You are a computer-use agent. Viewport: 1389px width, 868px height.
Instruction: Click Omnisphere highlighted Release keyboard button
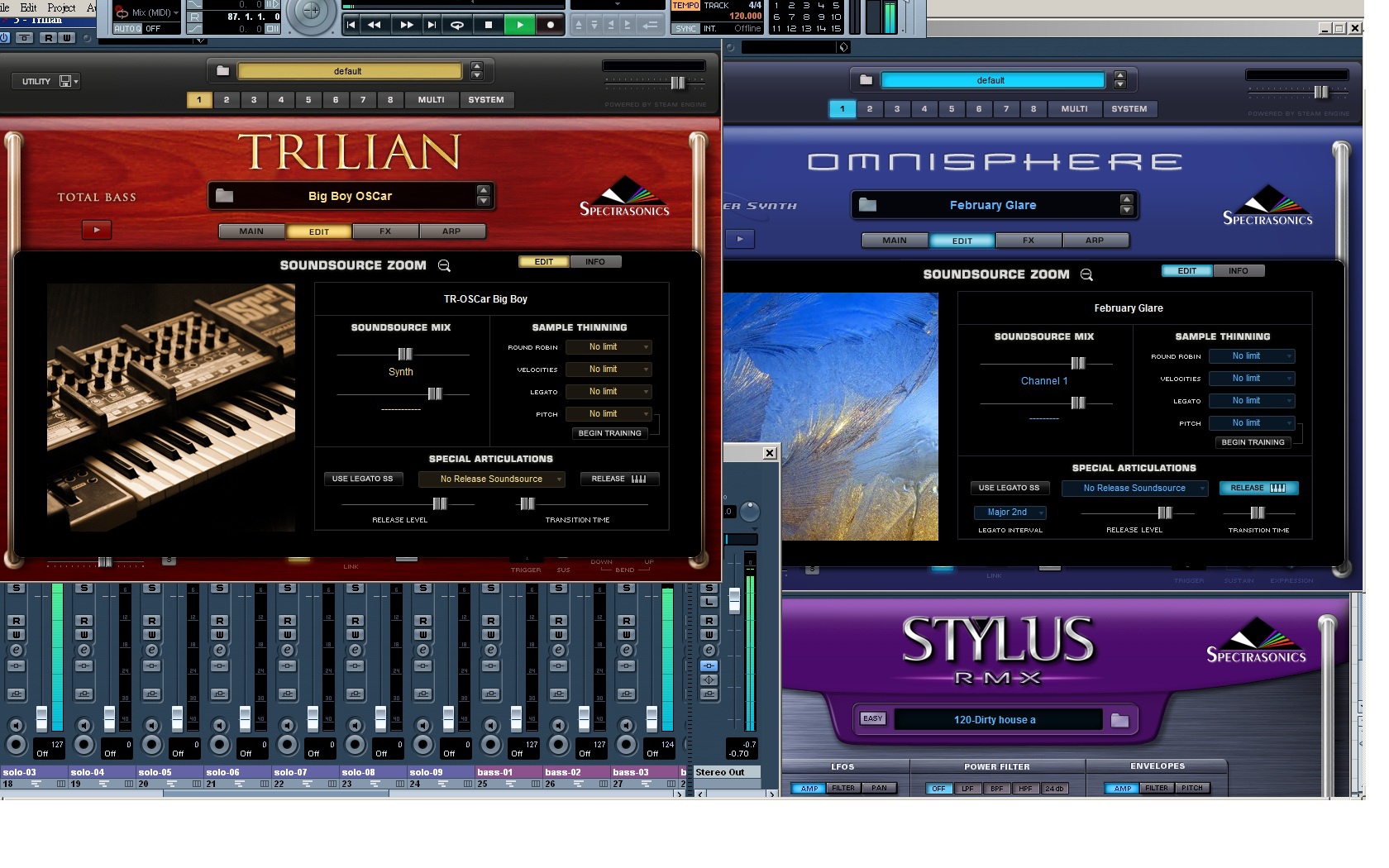pos(1259,488)
